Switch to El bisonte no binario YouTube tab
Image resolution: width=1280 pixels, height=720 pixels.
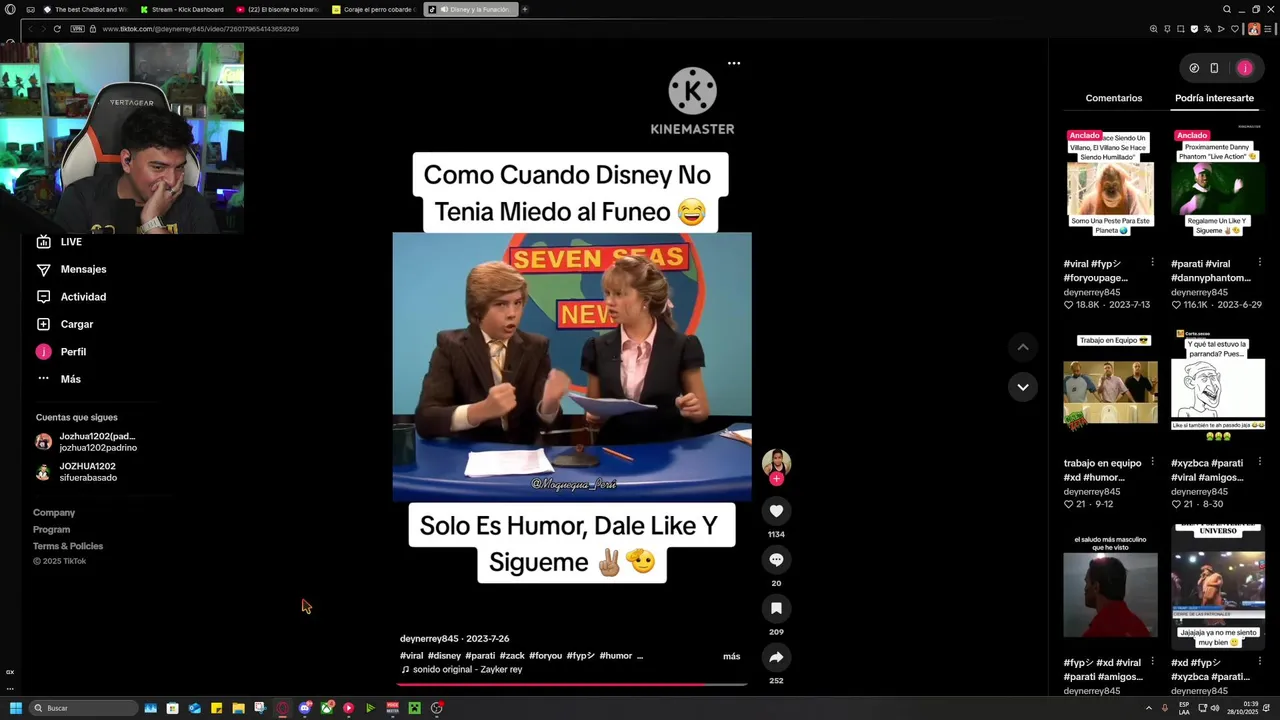pyautogui.click(x=278, y=9)
